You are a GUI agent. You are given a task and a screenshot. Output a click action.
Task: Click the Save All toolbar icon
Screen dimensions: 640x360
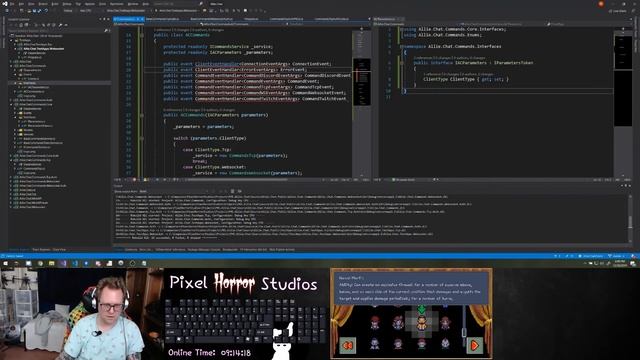(x=39, y=11)
